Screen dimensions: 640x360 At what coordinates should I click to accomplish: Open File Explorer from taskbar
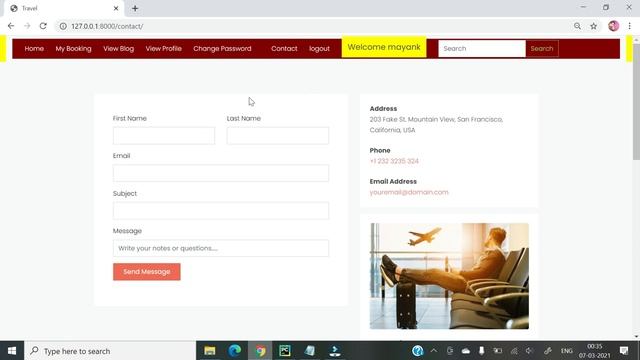tap(210, 351)
